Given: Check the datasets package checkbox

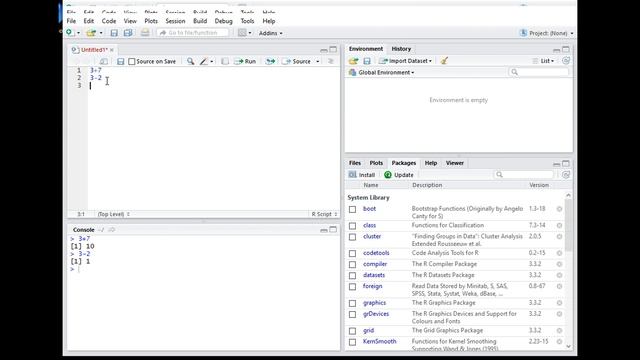Looking at the screenshot, I should point(352,275).
